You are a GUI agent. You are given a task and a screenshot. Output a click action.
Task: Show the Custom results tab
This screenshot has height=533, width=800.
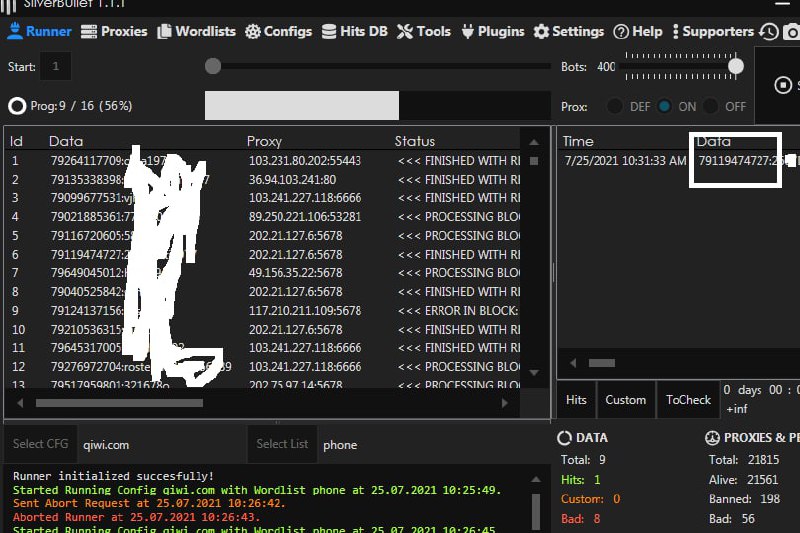click(626, 399)
